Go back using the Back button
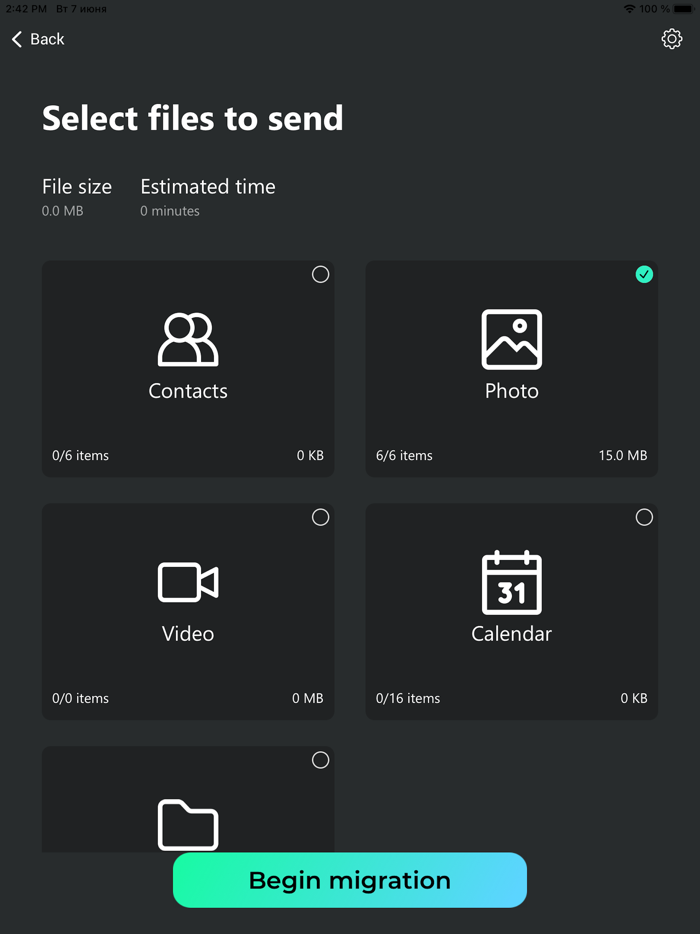 pos(38,39)
